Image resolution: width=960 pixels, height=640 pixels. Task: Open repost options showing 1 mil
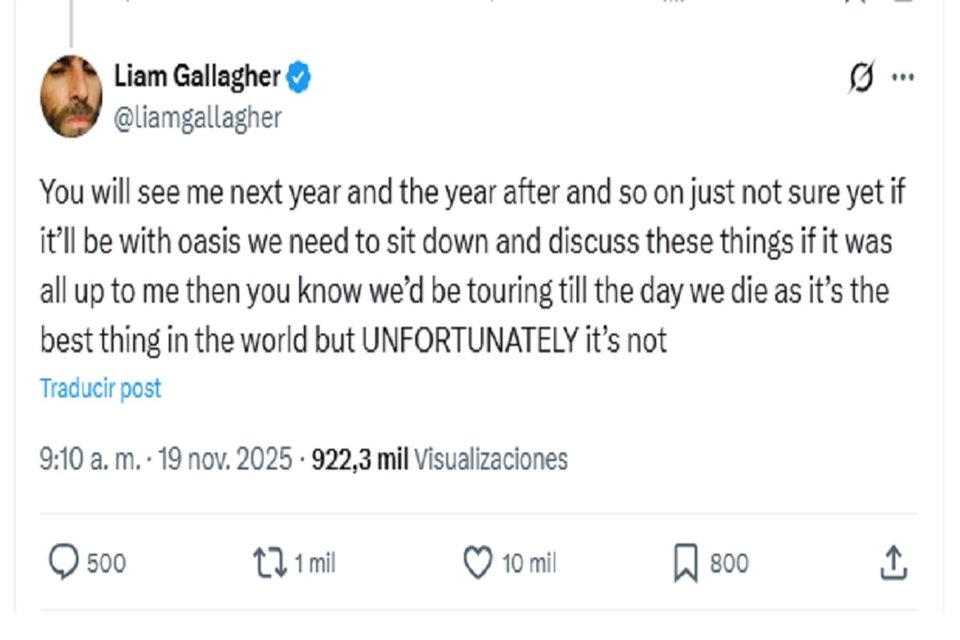(x=290, y=563)
